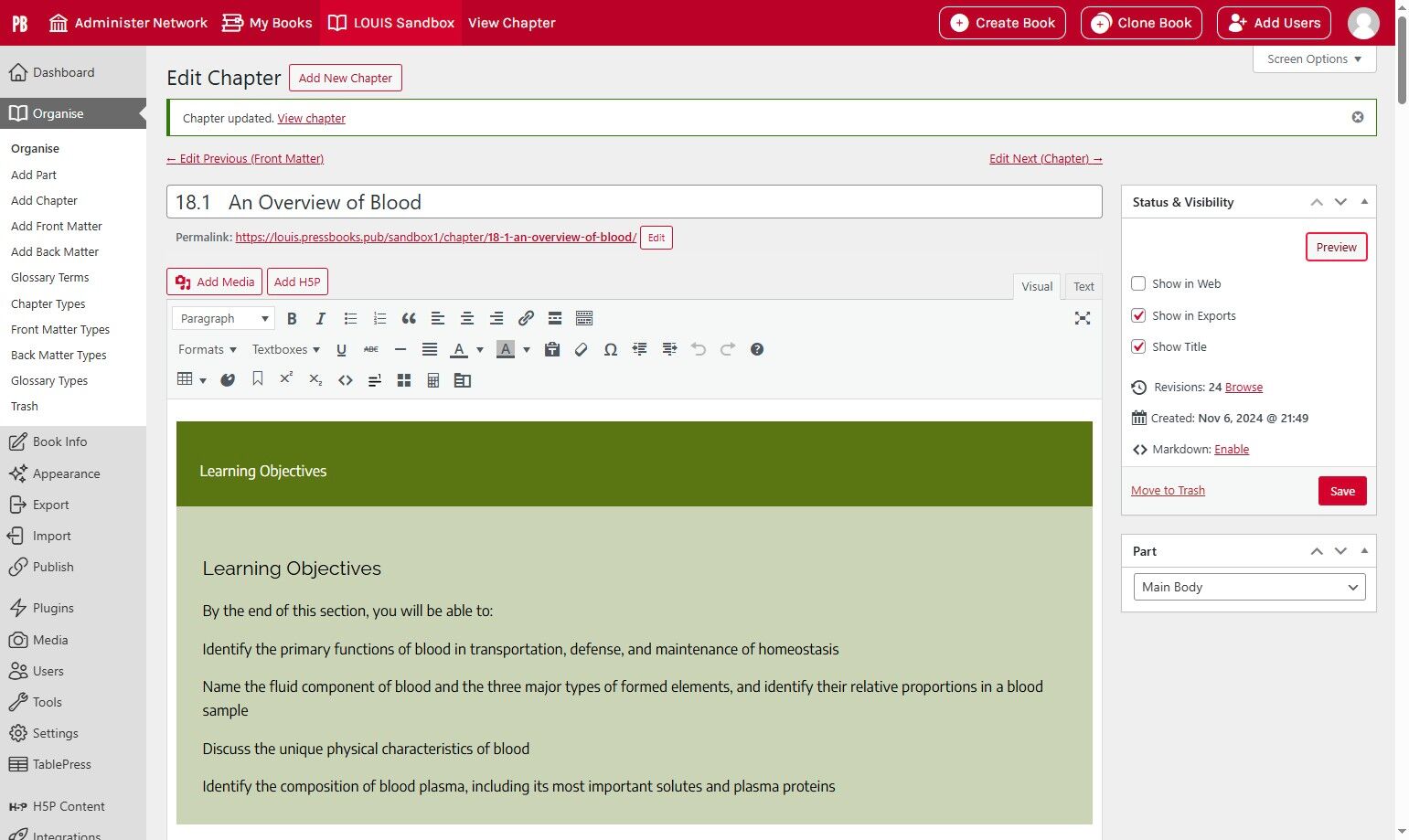Image resolution: width=1409 pixels, height=840 pixels.
Task: Toggle bold formatting in the editor toolbar
Action: point(292,318)
